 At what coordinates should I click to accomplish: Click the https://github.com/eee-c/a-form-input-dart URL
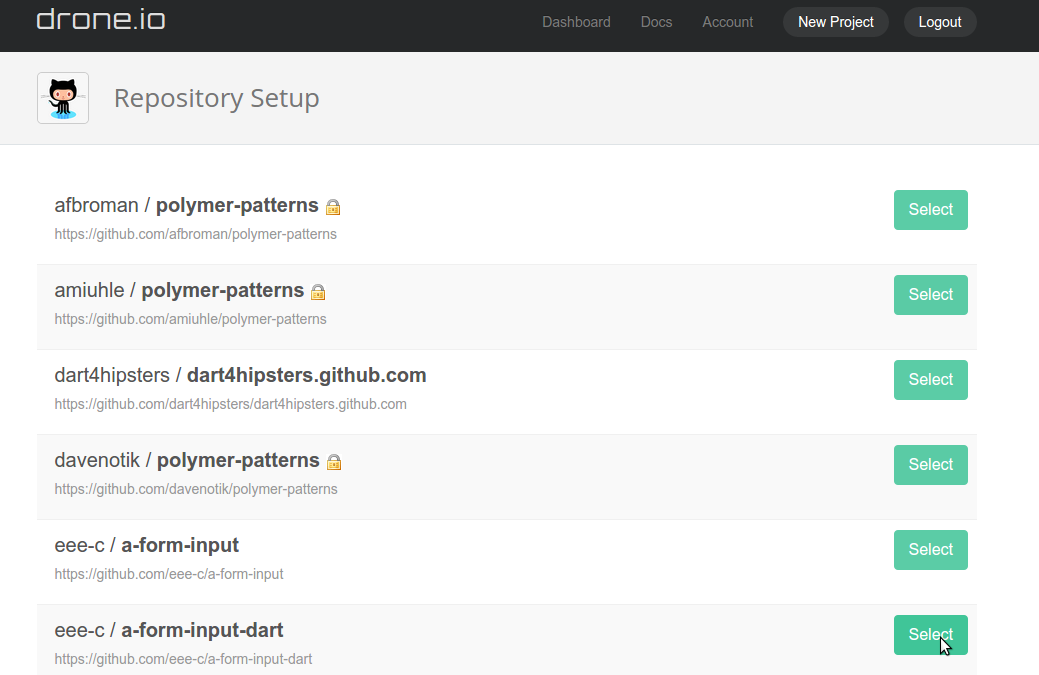183,659
